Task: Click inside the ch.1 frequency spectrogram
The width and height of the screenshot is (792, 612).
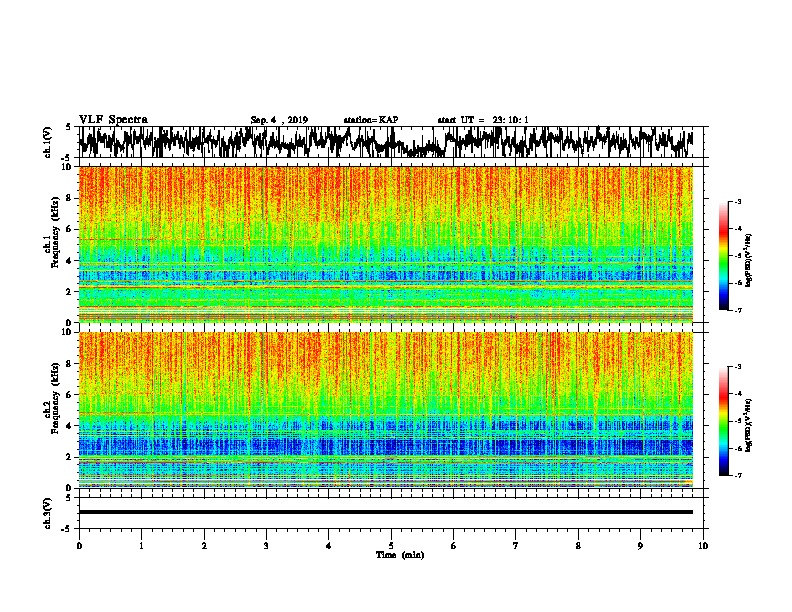Action: click(385, 244)
